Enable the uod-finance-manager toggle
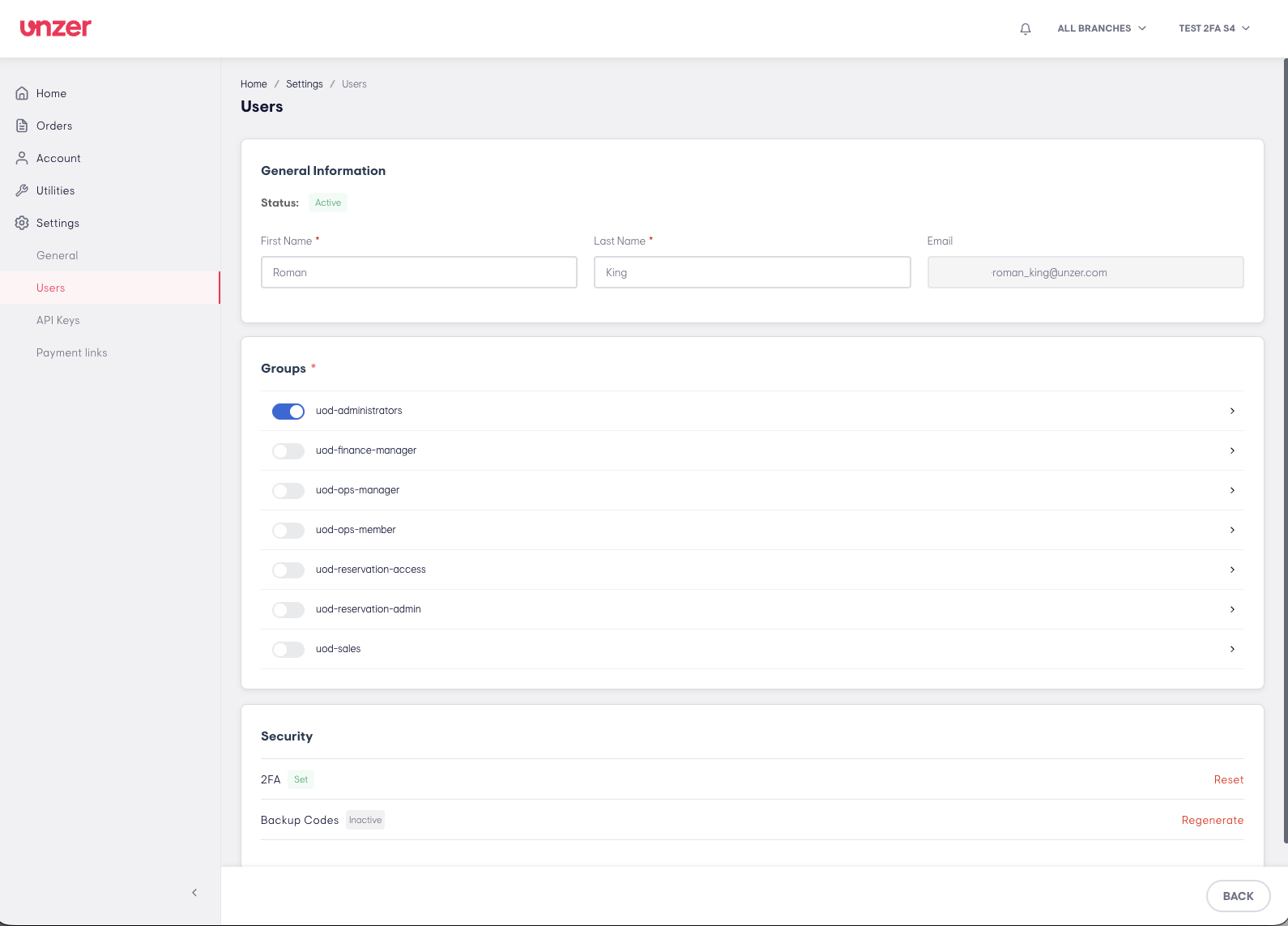The height and width of the screenshot is (926, 1288). click(288, 451)
